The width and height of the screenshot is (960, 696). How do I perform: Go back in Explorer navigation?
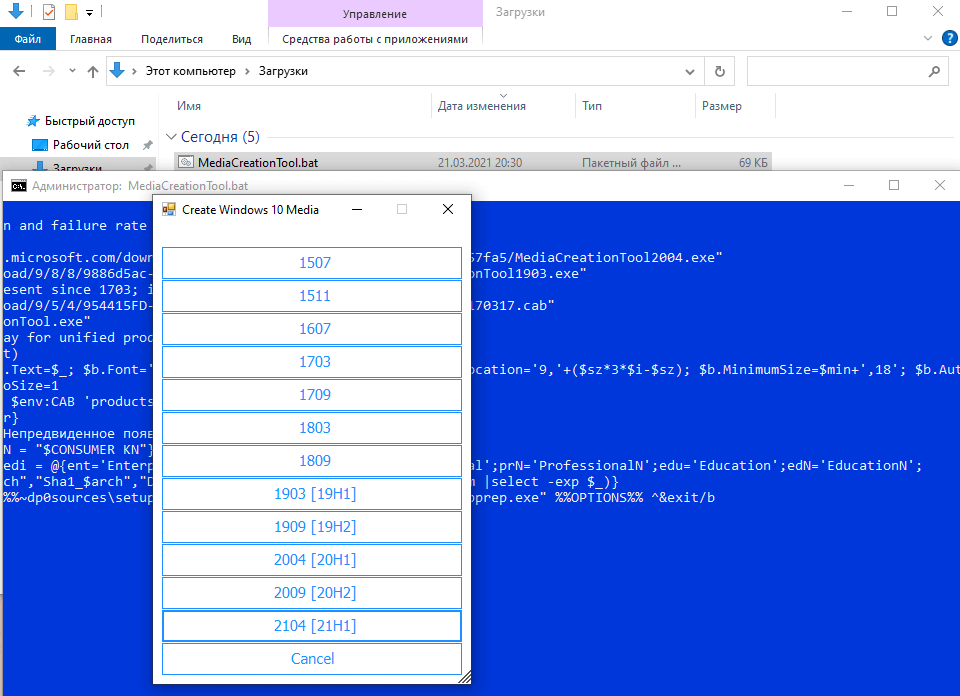[19, 72]
